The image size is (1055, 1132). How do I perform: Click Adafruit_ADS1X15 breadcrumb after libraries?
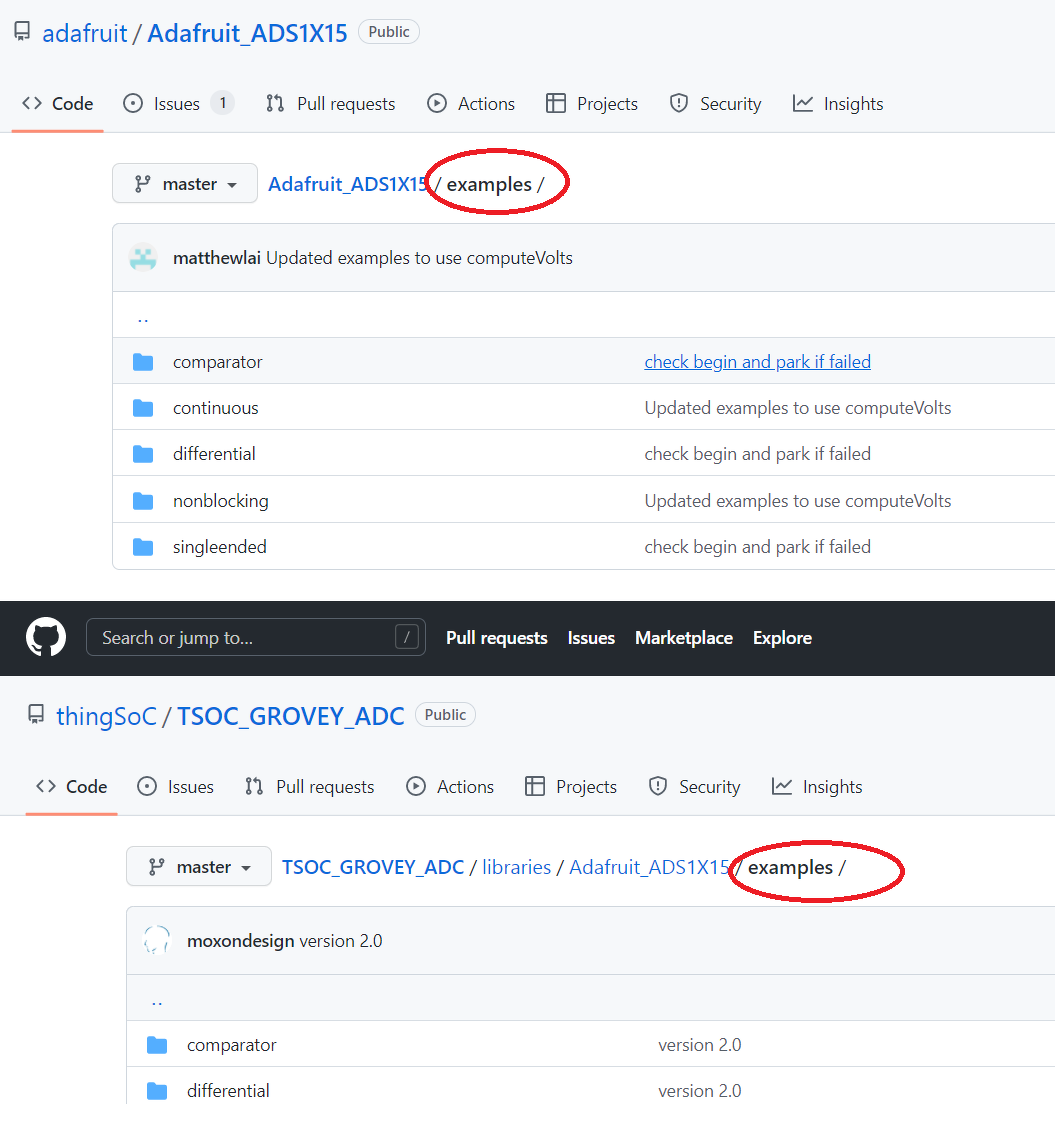coord(649,867)
